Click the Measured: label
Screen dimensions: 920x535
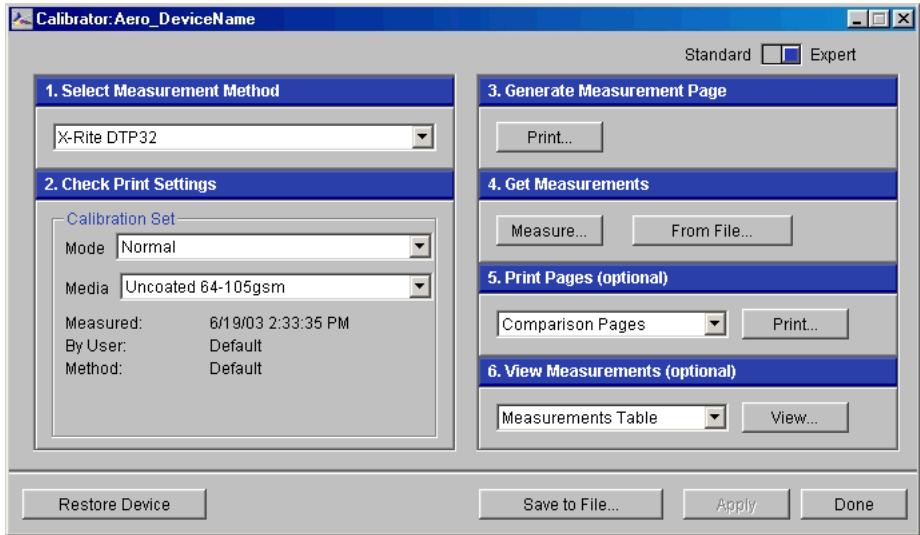click(x=104, y=323)
